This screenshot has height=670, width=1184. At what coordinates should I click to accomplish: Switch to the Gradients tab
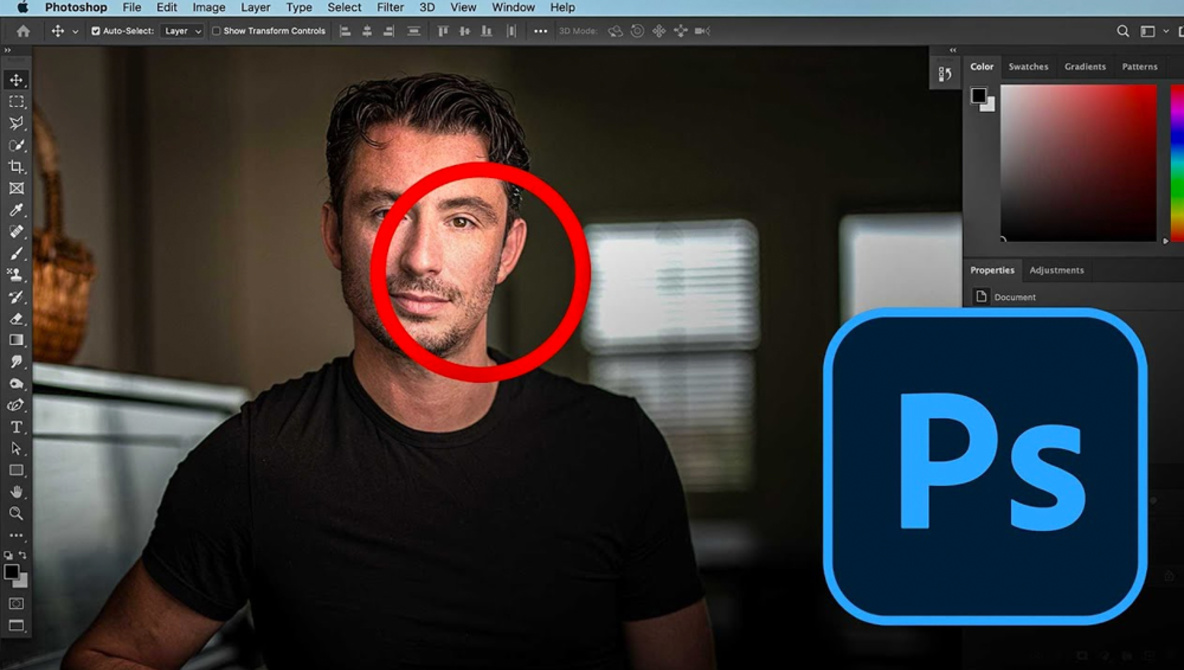1085,66
